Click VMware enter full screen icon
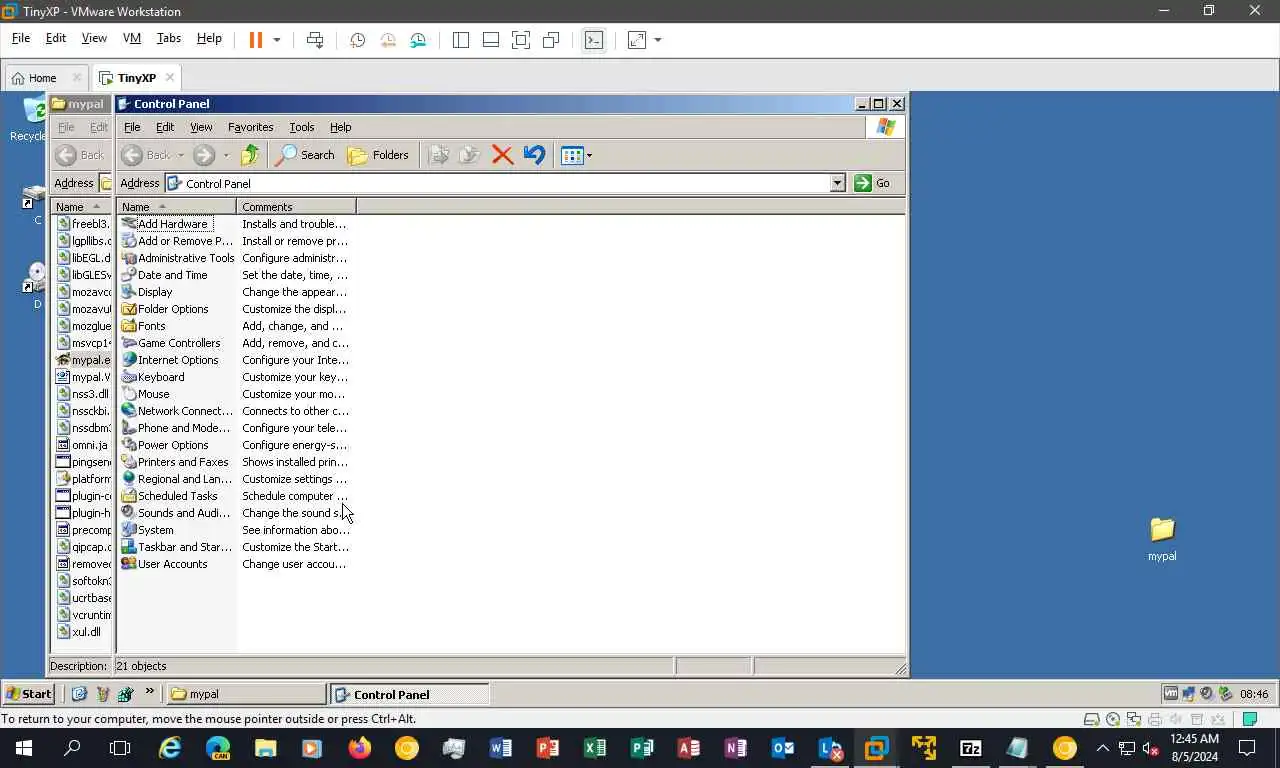The width and height of the screenshot is (1280, 768). [x=521, y=40]
